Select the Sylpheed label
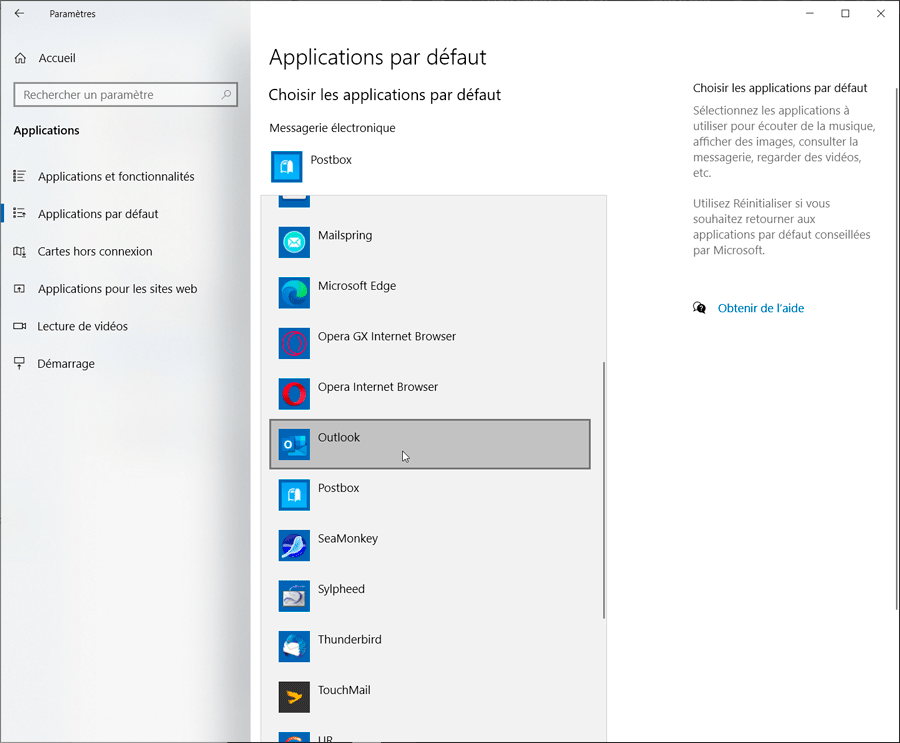The image size is (900, 743). 342,589
